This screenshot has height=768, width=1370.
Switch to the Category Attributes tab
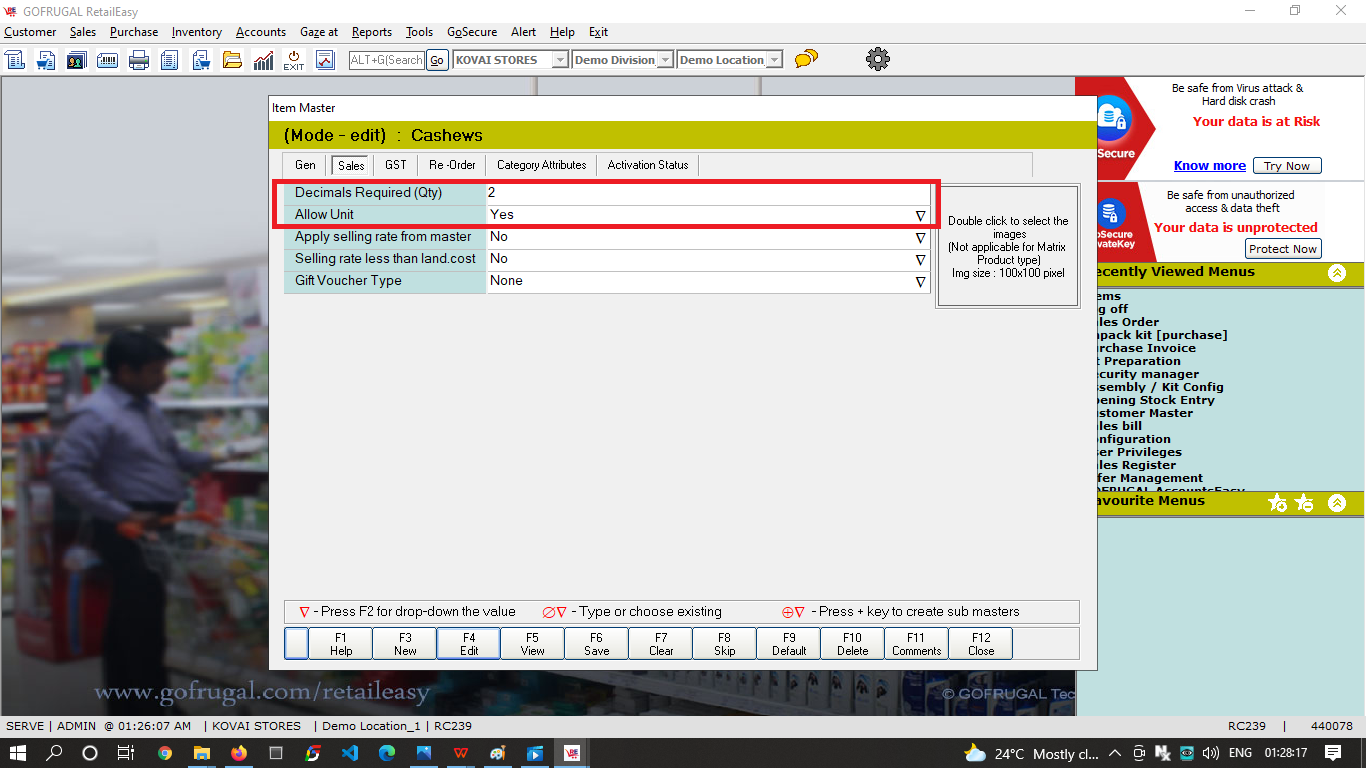point(542,165)
